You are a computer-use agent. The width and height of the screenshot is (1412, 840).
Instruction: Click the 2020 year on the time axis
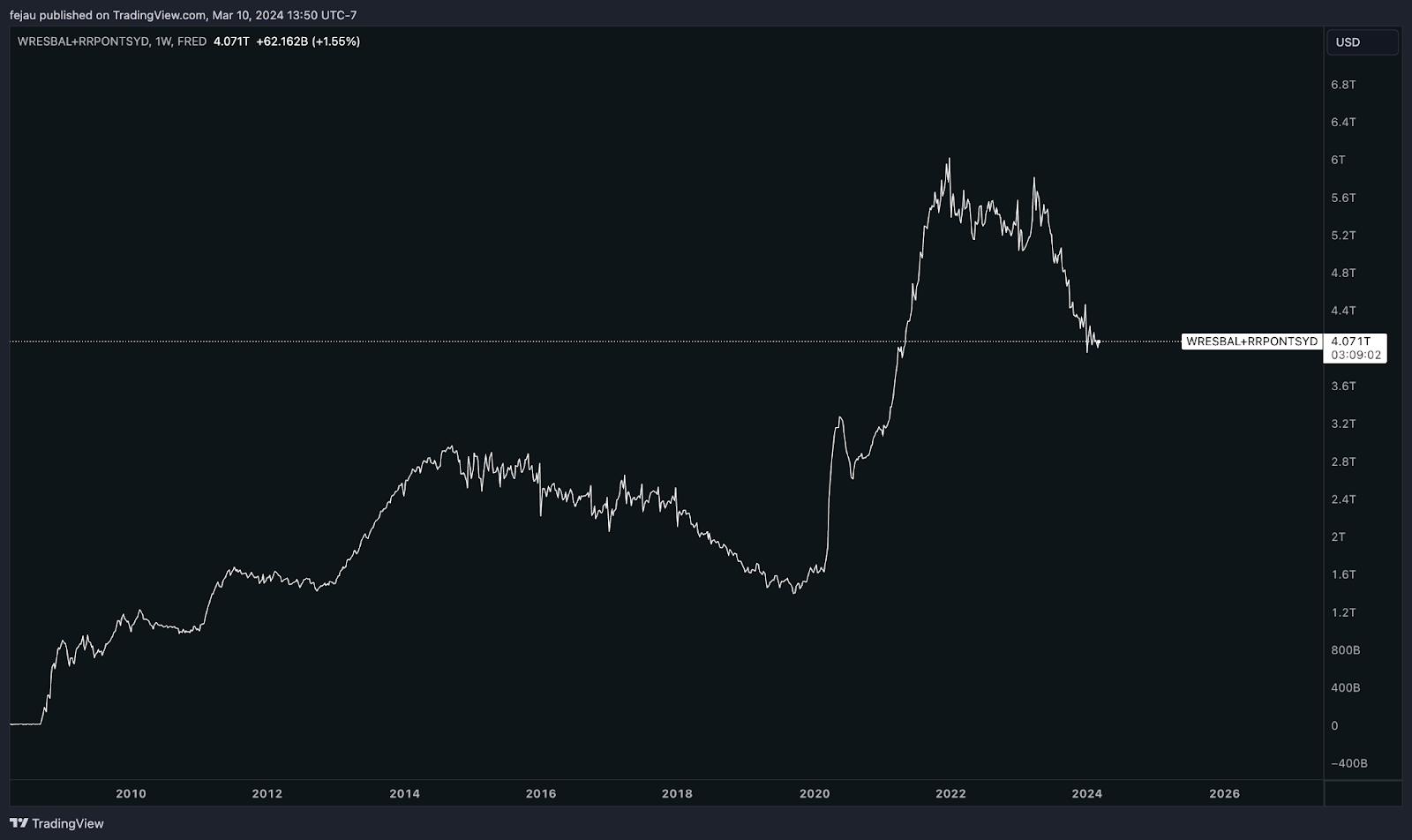815,793
